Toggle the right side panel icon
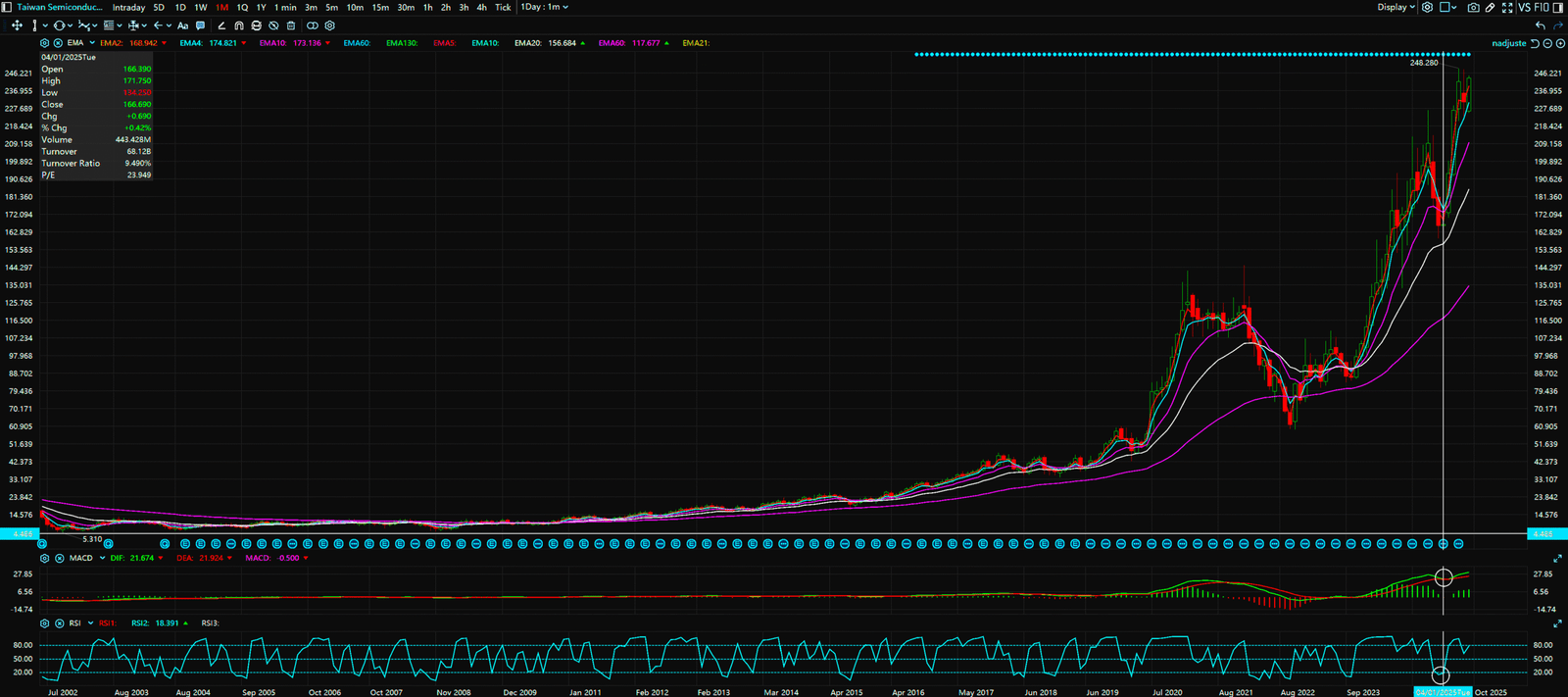Image resolution: width=1568 pixels, height=697 pixels. [x=1557, y=7]
